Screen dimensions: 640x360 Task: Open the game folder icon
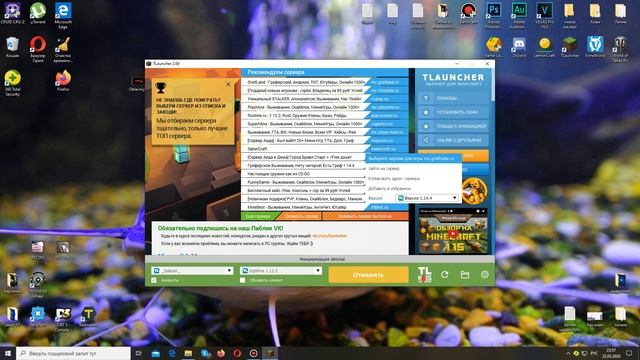[464, 275]
